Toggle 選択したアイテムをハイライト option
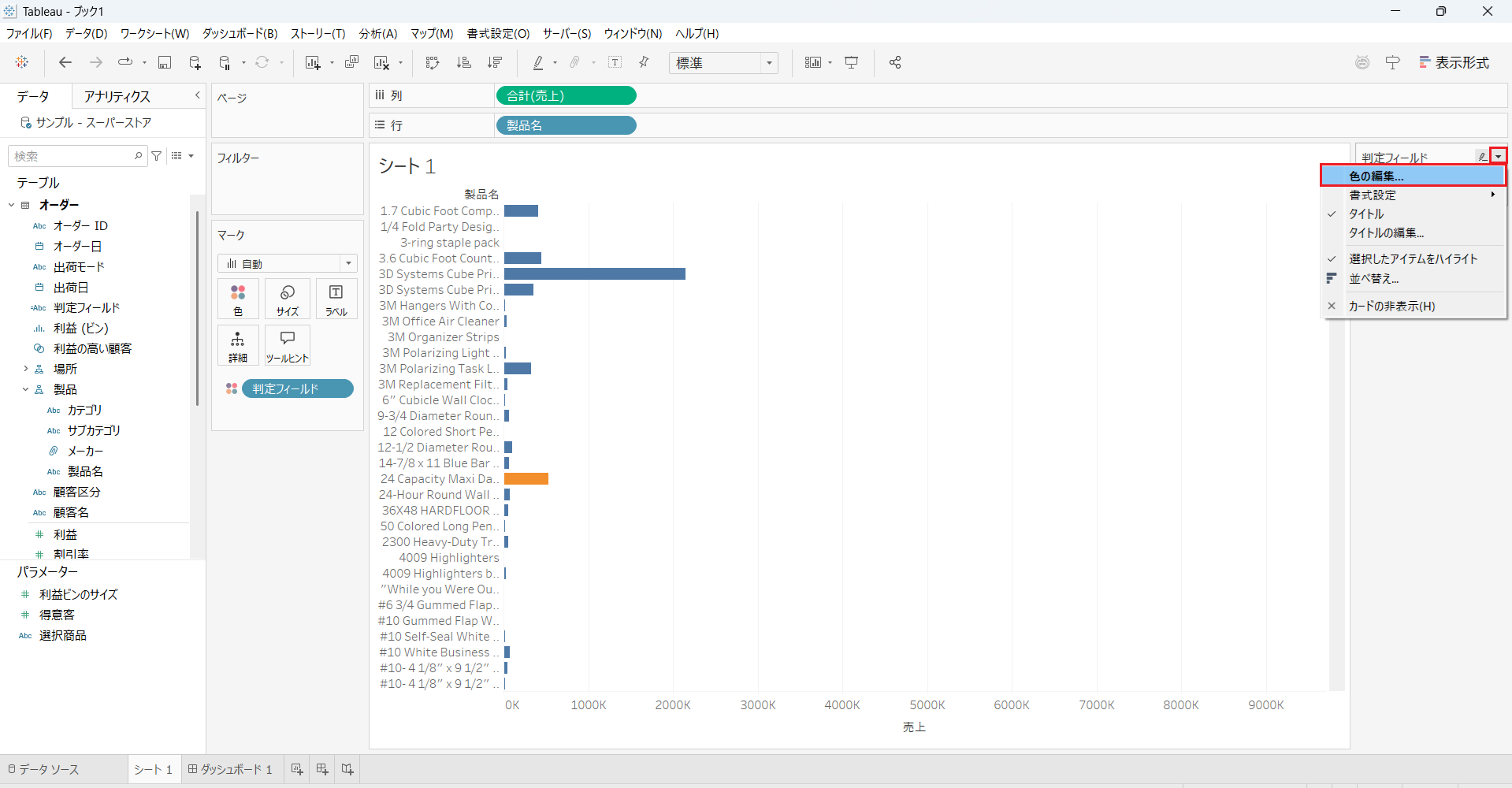This screenshot has height=788, width=1512. tap(1413, 259)
